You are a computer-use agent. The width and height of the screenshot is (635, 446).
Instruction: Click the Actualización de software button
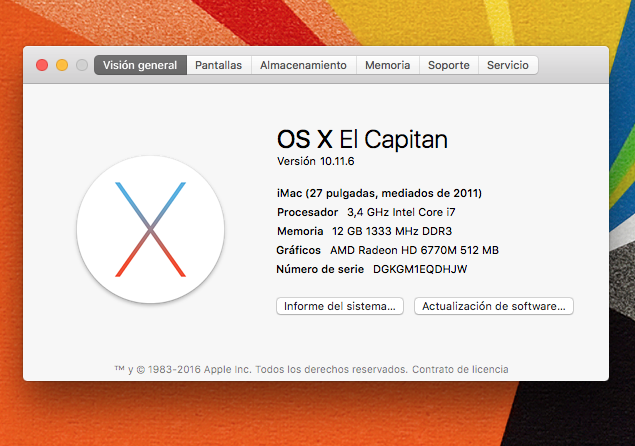point(494,306)
